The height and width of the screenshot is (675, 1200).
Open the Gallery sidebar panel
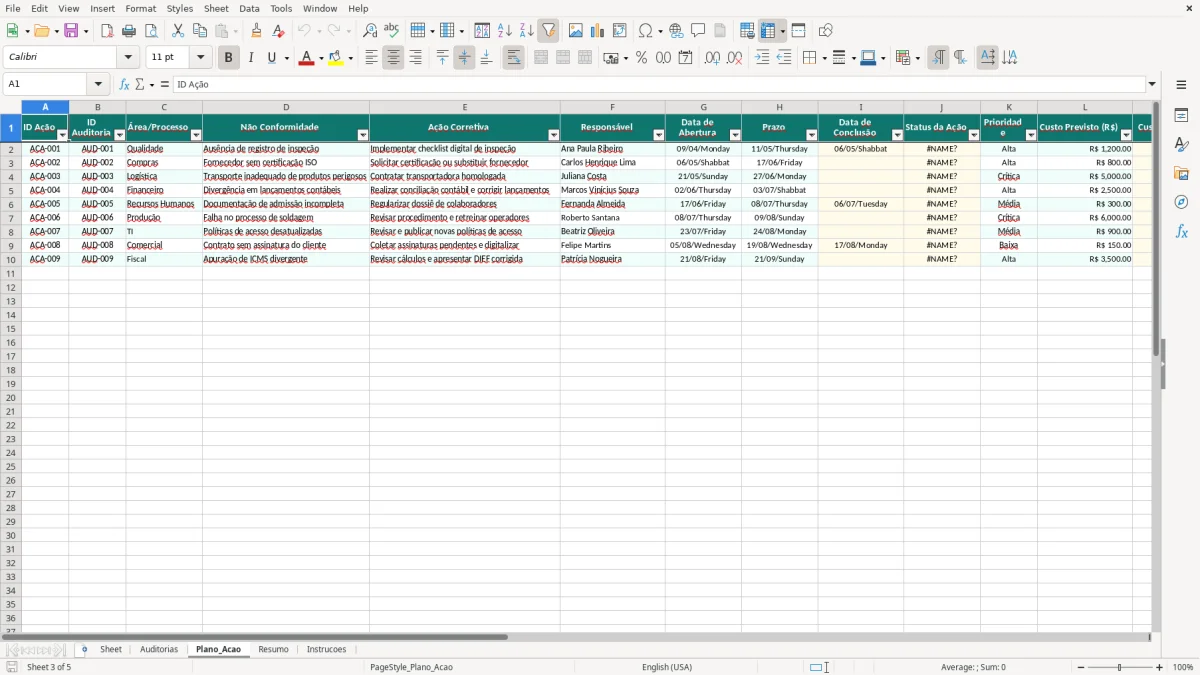tap(1181, 174)
